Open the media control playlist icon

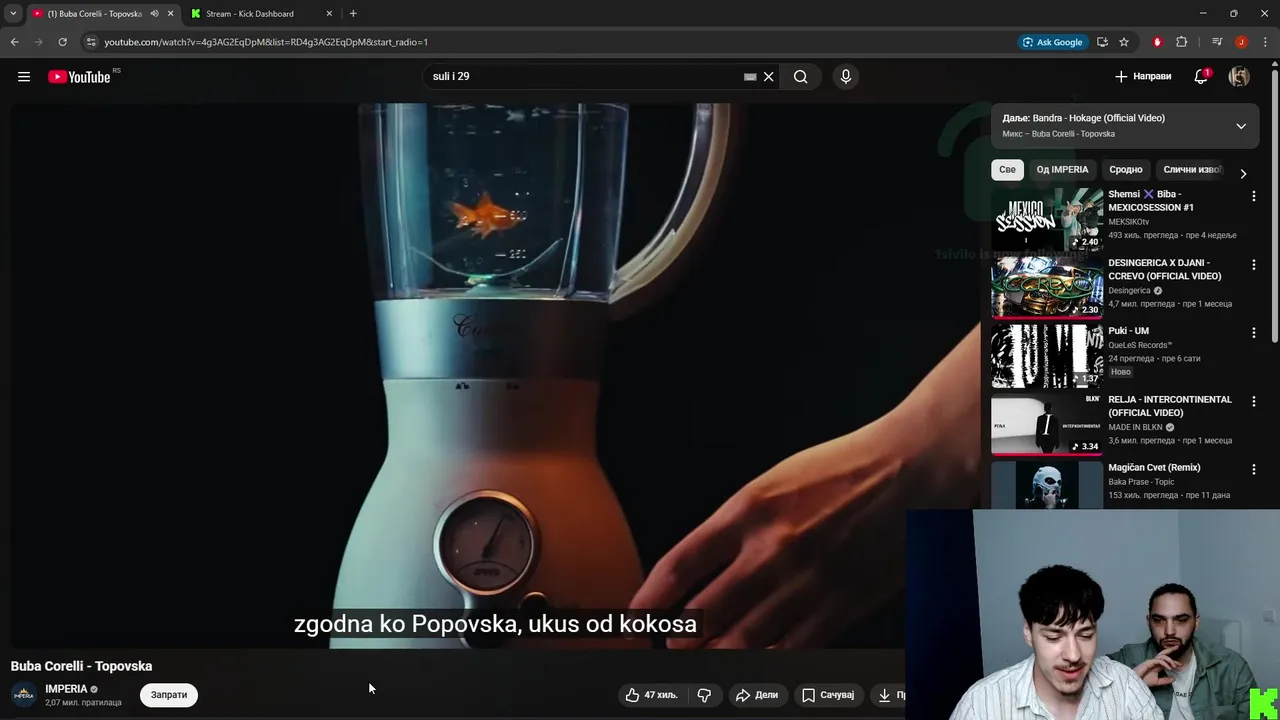tap(1217, 42)
